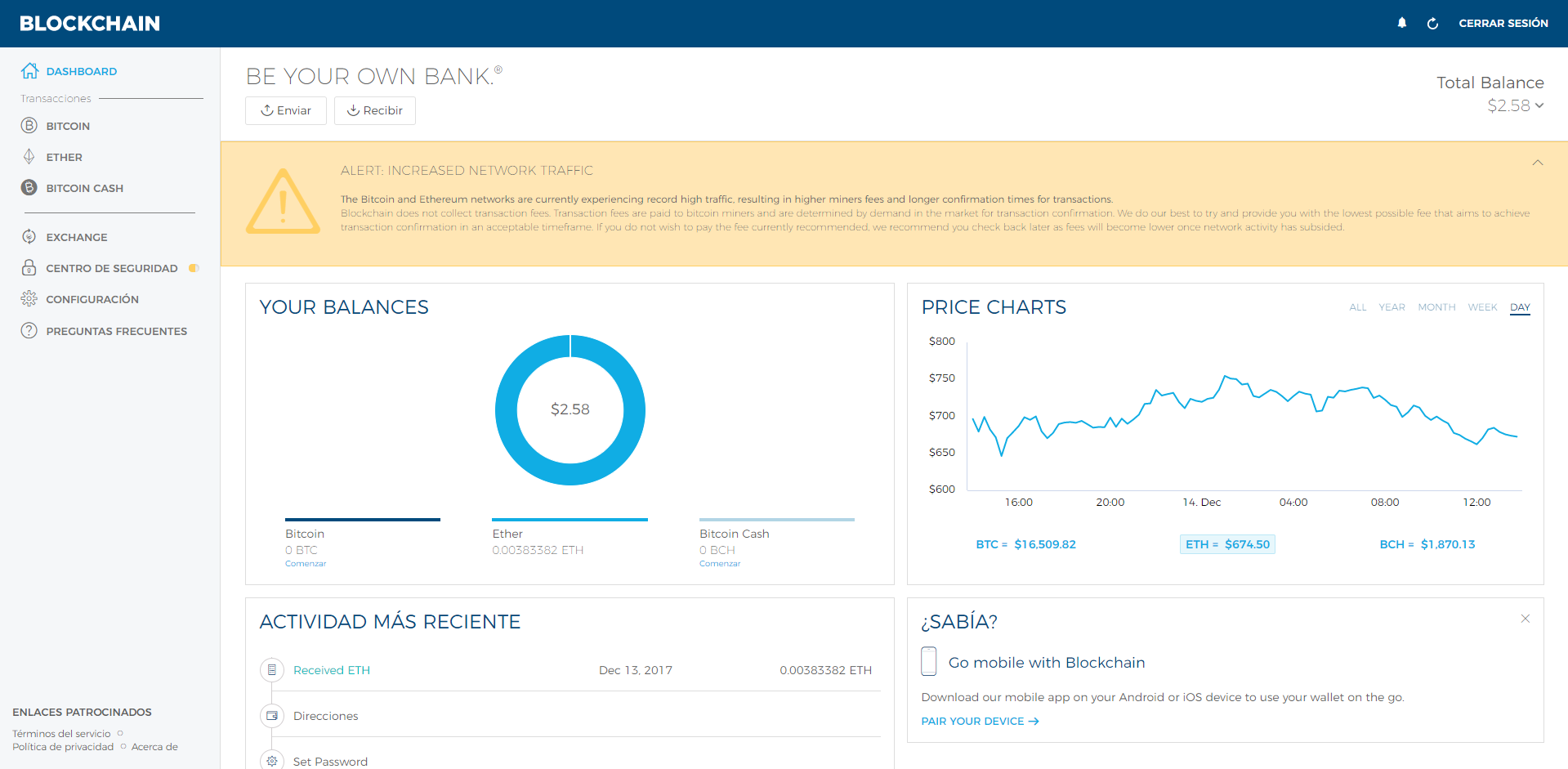Screen dimensions: 1568x769
Task: Click the Preguntas Frecuentes question icon
Action: click(29, 331)
